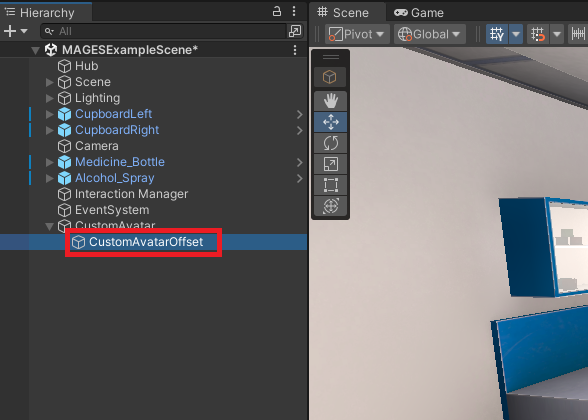The width and height of the screenshot is (588, 420).
Task: Select the Rotate tool
Action: 330,143
